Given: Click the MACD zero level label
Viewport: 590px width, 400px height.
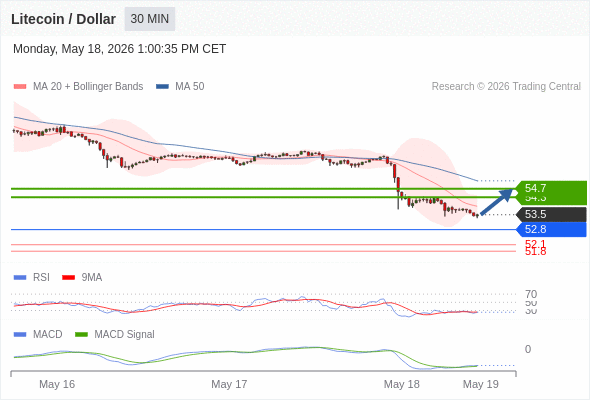Looking at the screenshot, I should (528, 349).
